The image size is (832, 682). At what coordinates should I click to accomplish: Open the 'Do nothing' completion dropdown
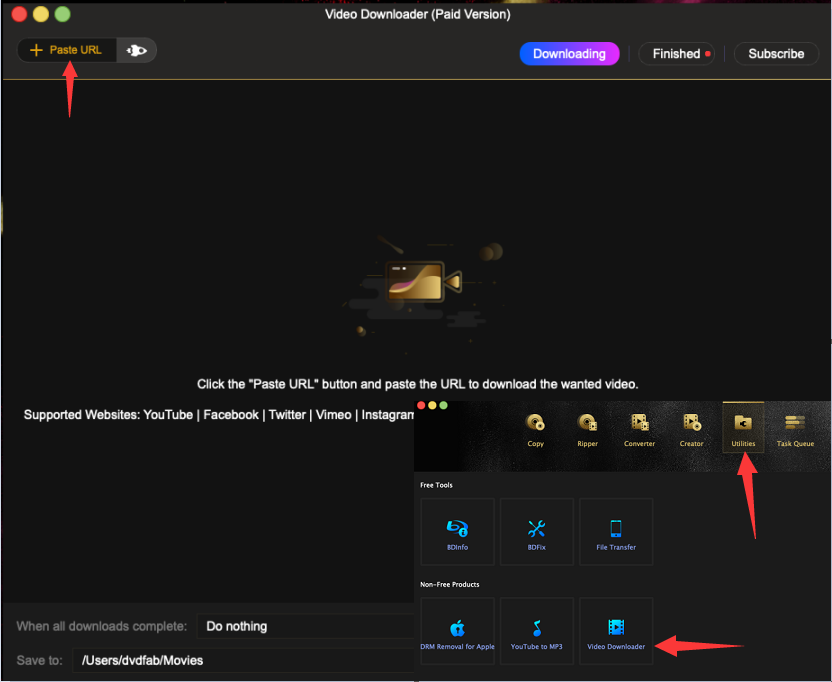pos(305,626)
